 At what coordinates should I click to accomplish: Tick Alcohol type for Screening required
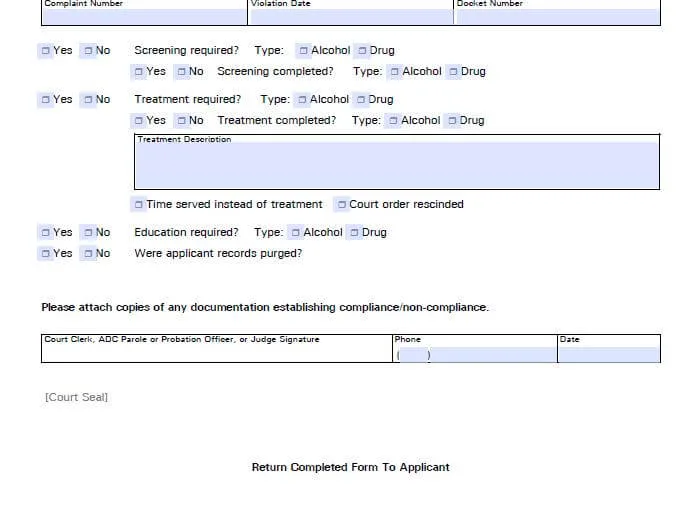click(x=303, y=50)
